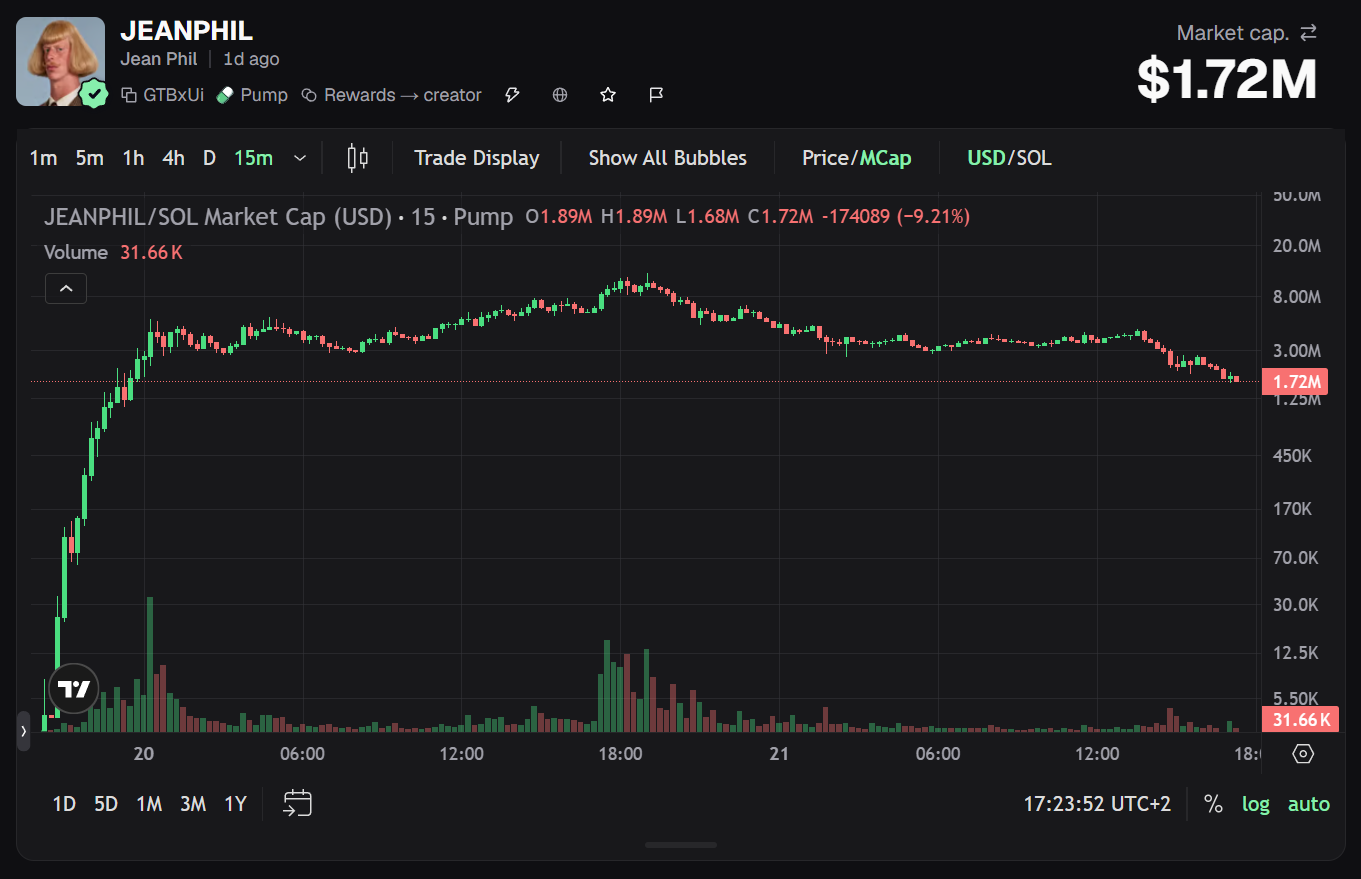Swap the Market cap display arrows
Screen dimensions: 1361x879
[1308, 33]
